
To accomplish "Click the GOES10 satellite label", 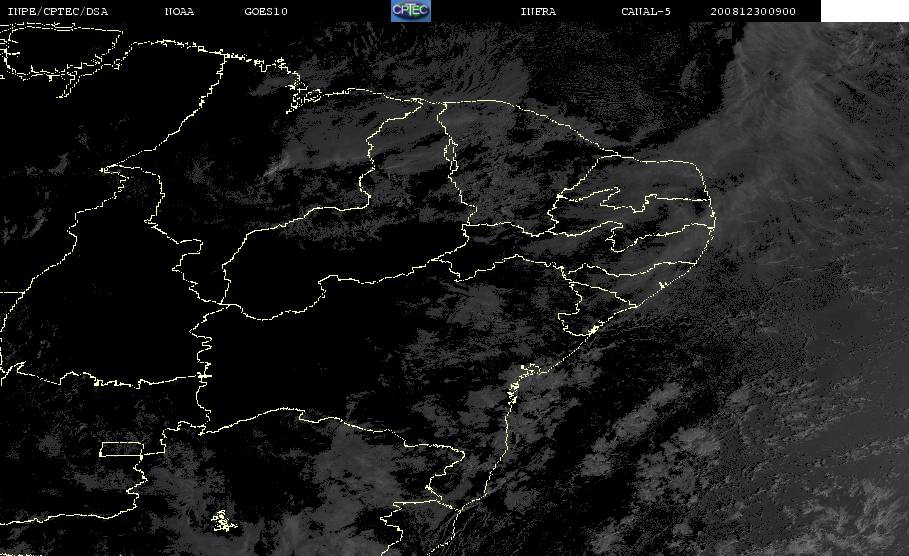I will (x=266, y=12).
